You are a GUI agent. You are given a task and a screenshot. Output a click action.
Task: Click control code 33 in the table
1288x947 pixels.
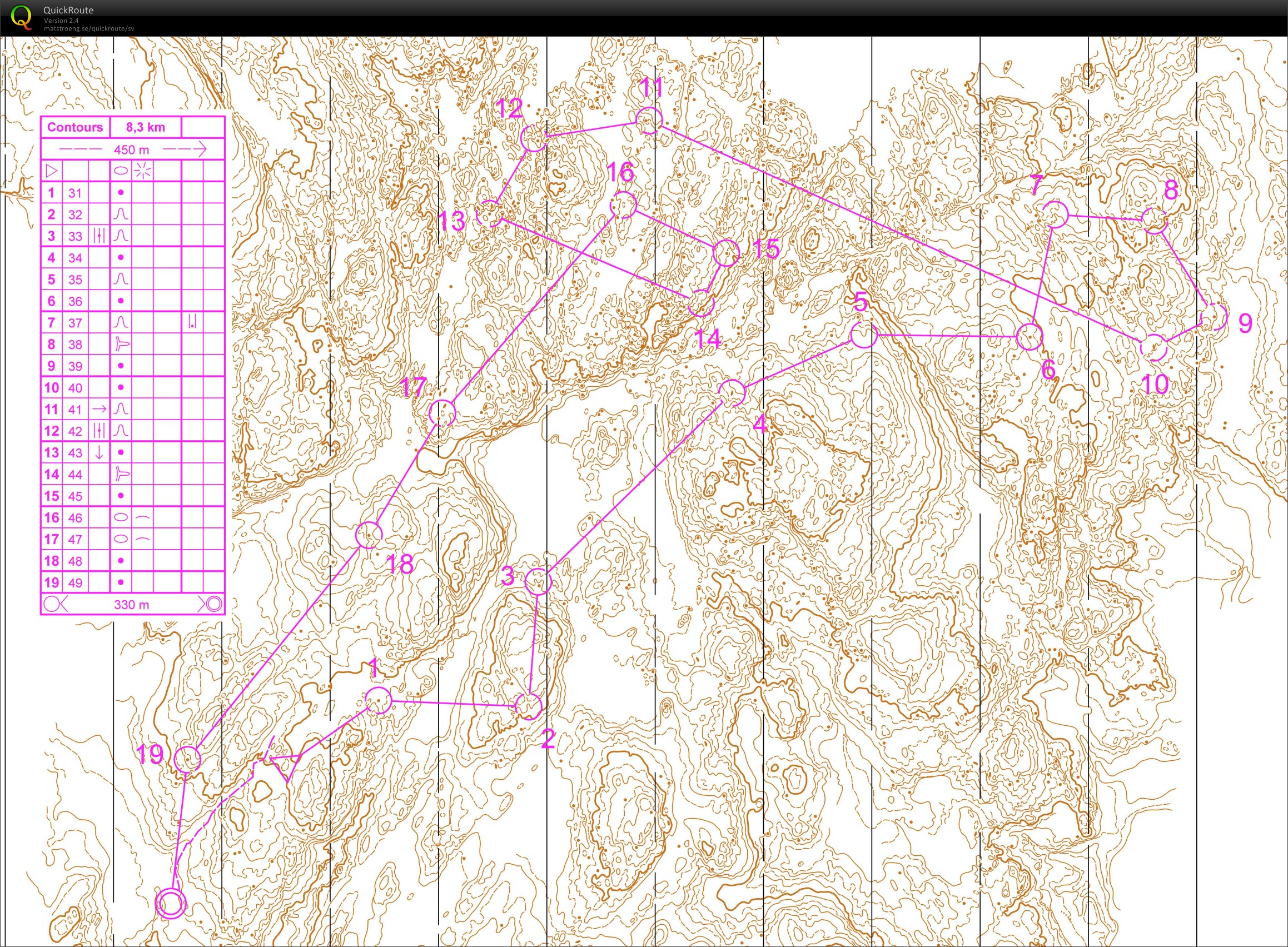[x=75, y=236]
